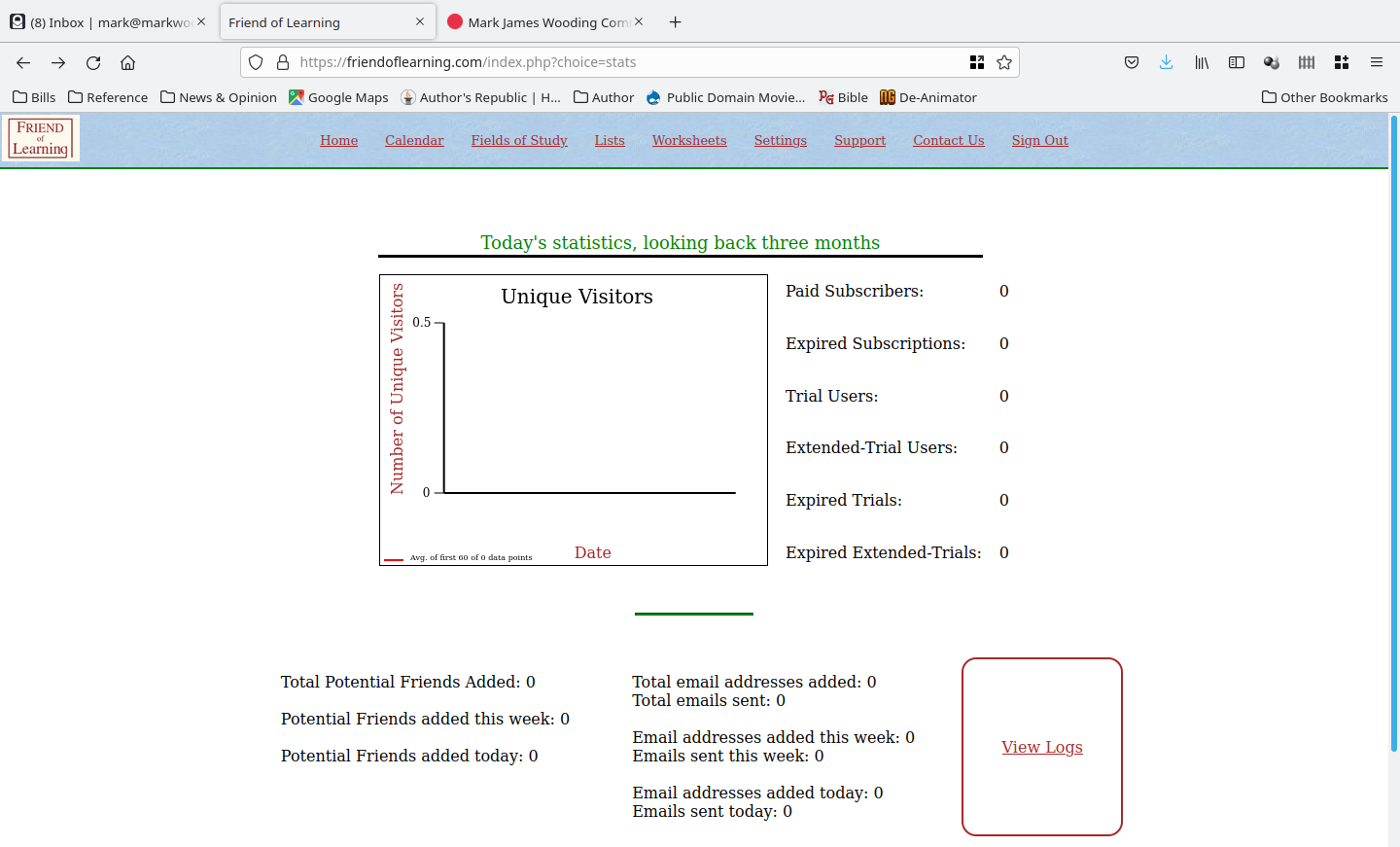
Task: Click the page vertical scrollbar
Action: pyautogui.click(x=1394, y=433)
